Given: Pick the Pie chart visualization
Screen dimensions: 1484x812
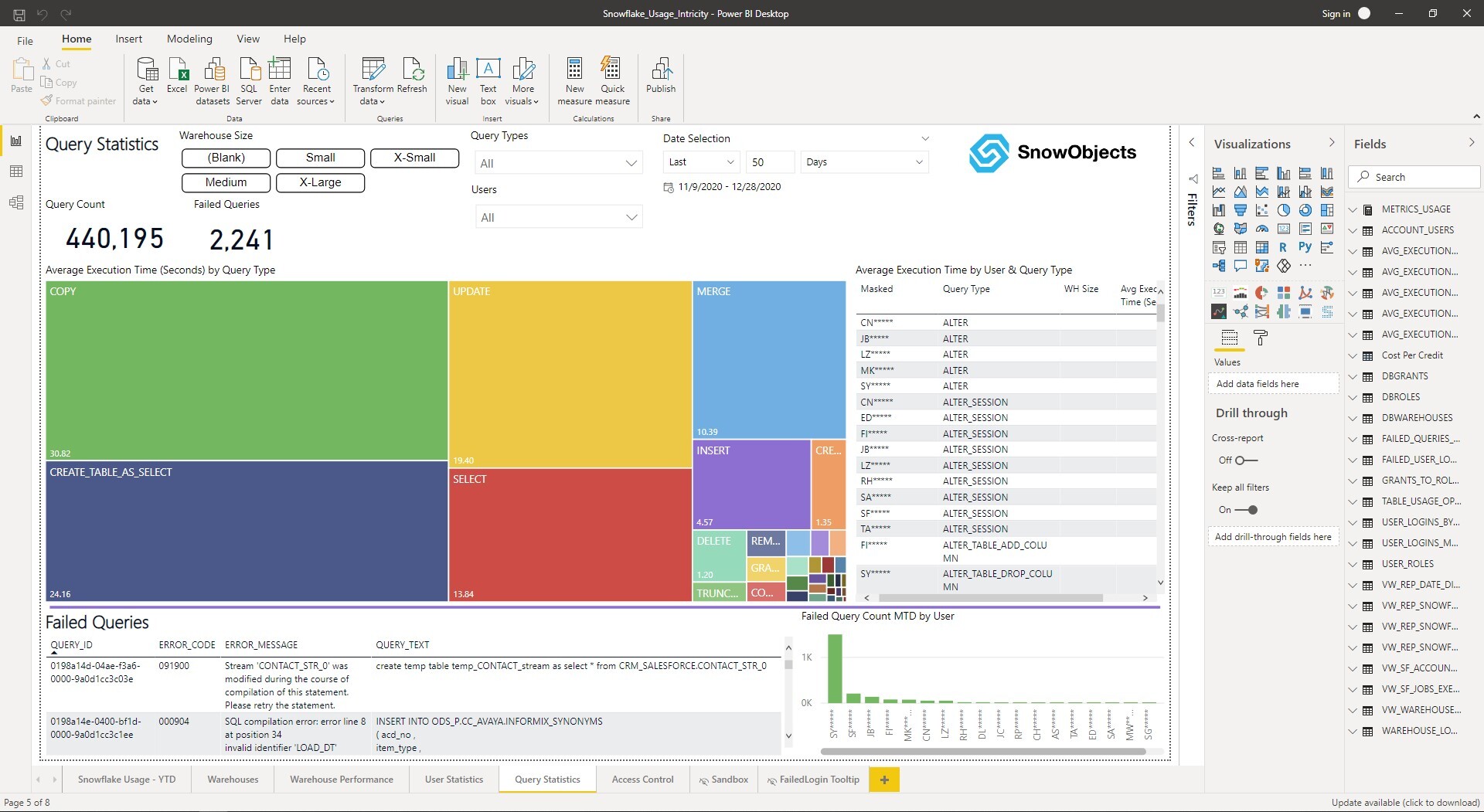Looking at the screenshot, I should coord(1284,210).
